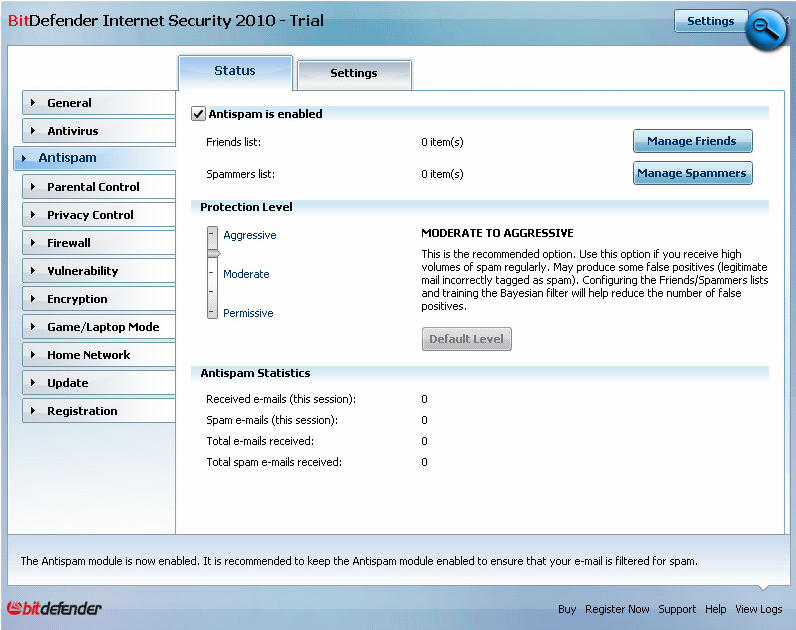The image size is (796, 630).
Task: Click the protection level slider handle
Action: tap(213, 254)
